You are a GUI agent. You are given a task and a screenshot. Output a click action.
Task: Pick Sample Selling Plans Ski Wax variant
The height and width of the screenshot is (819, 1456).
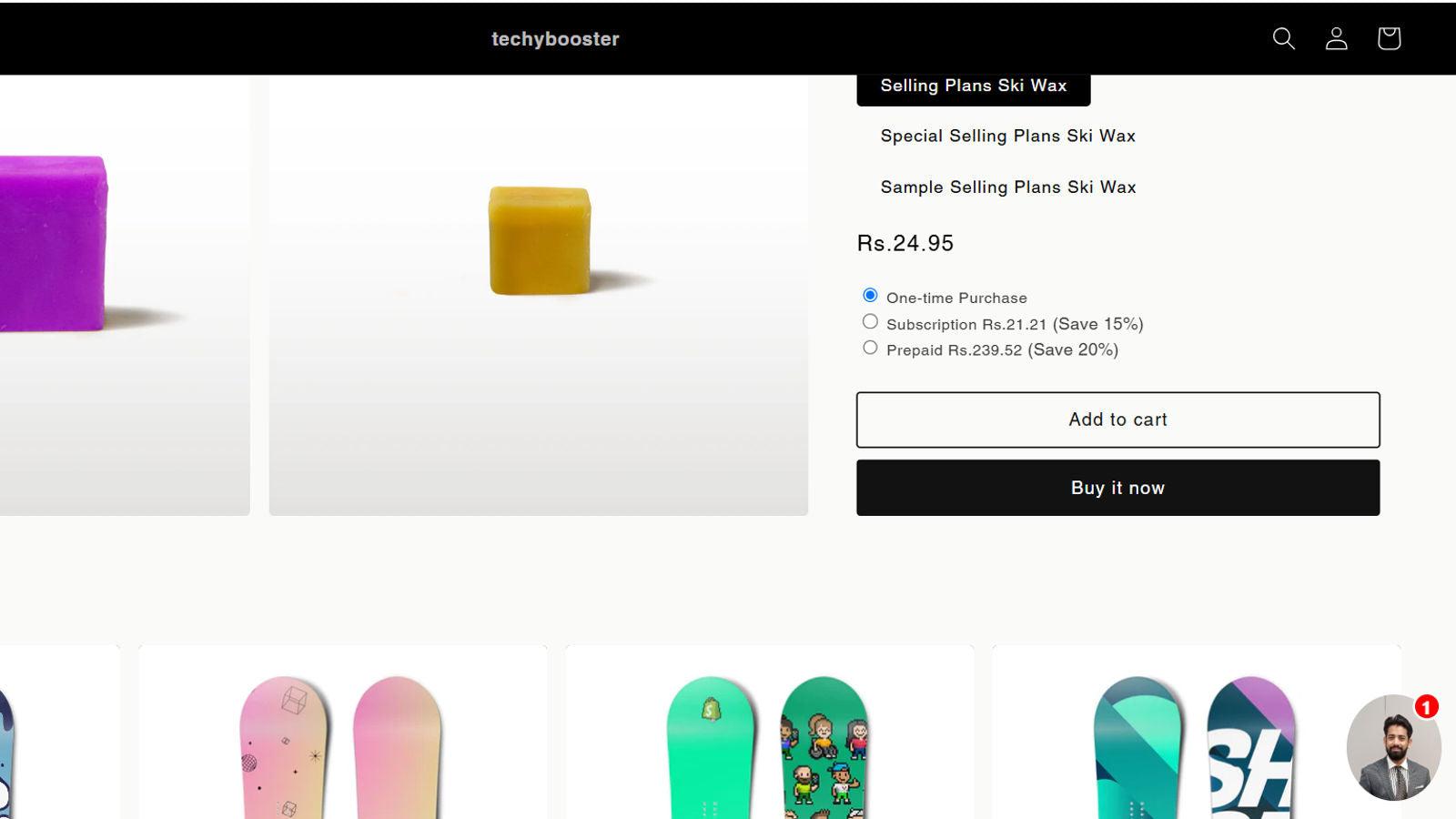1007,187
